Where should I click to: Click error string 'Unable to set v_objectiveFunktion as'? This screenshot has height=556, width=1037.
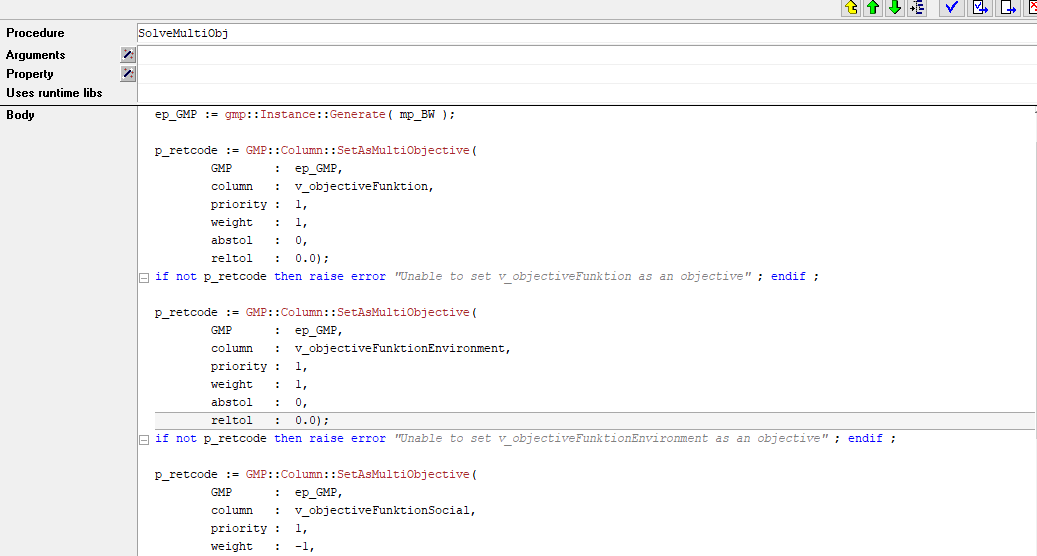573,276
